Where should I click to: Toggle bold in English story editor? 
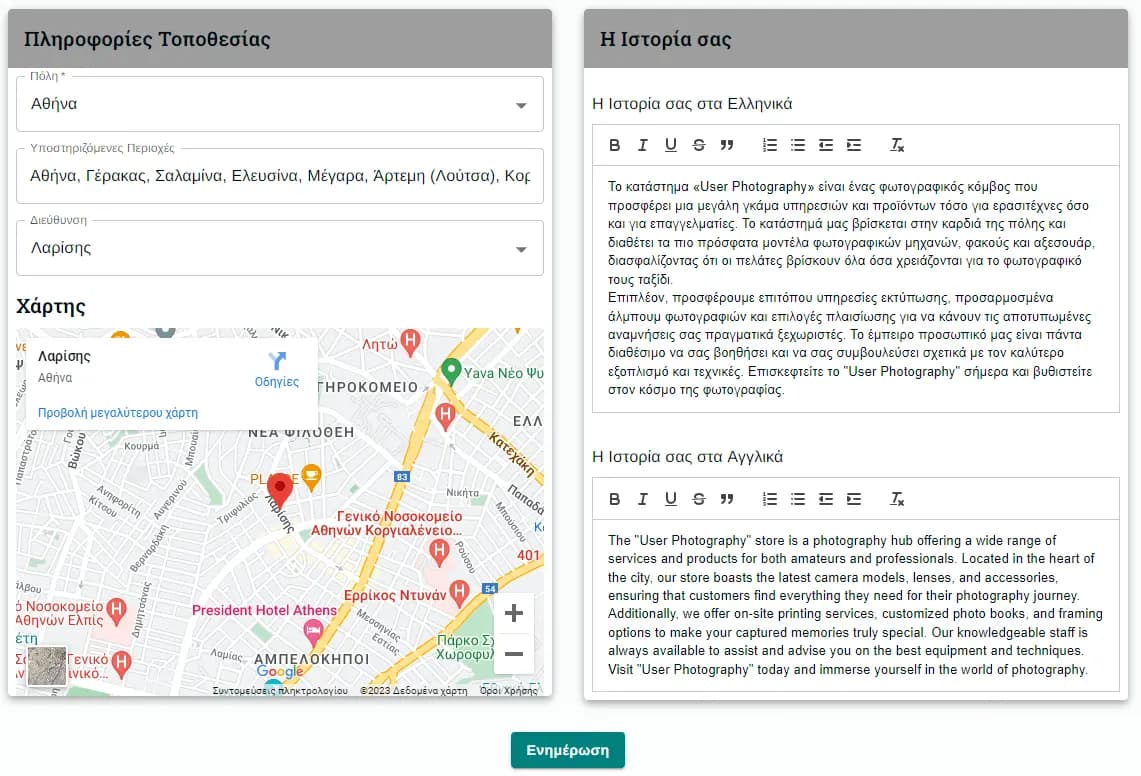point(614,499)
